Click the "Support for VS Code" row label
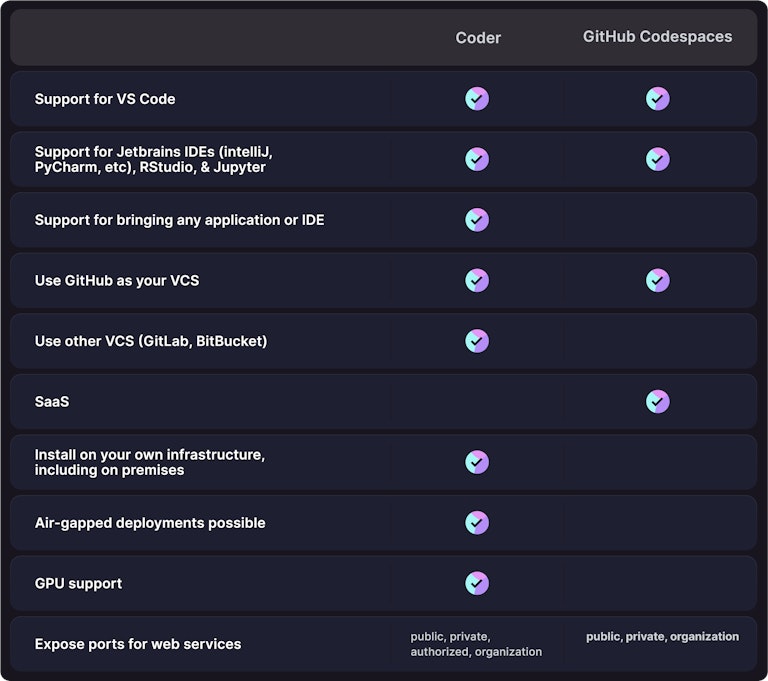This screenshot has width=768, height=681. pyautogui.click(x=105, y=99)
